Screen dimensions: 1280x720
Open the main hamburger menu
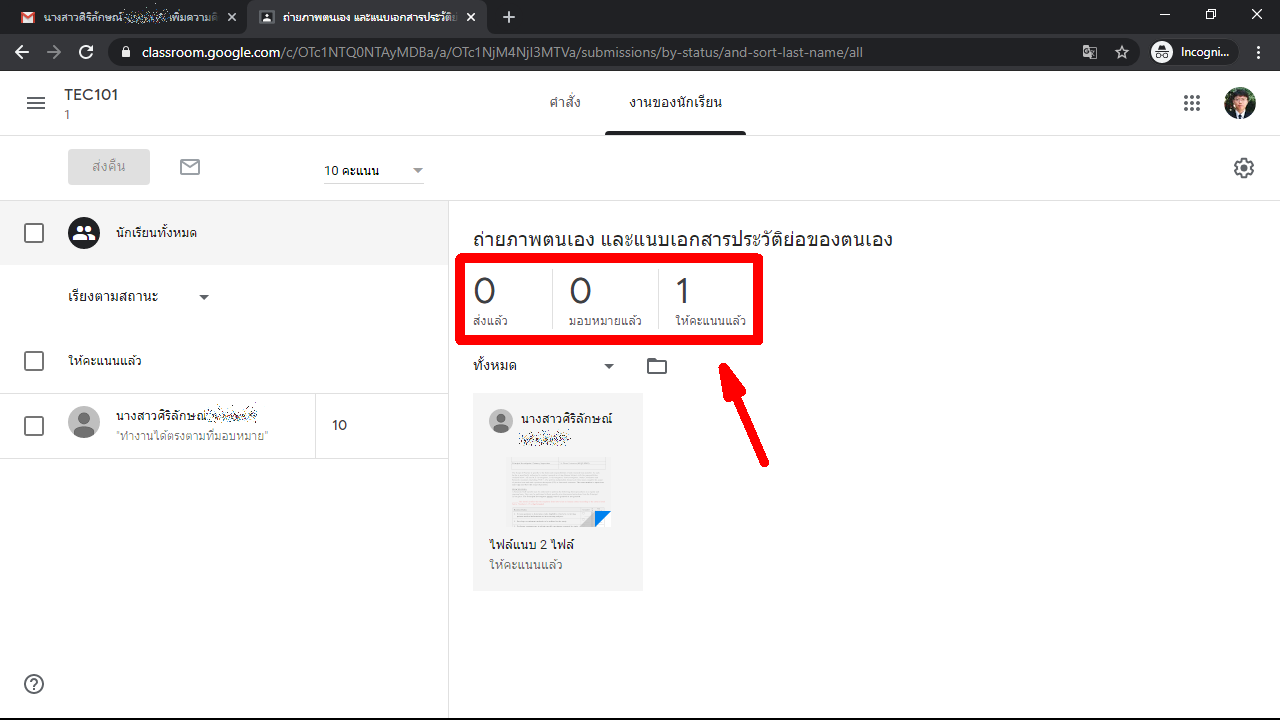36,103
